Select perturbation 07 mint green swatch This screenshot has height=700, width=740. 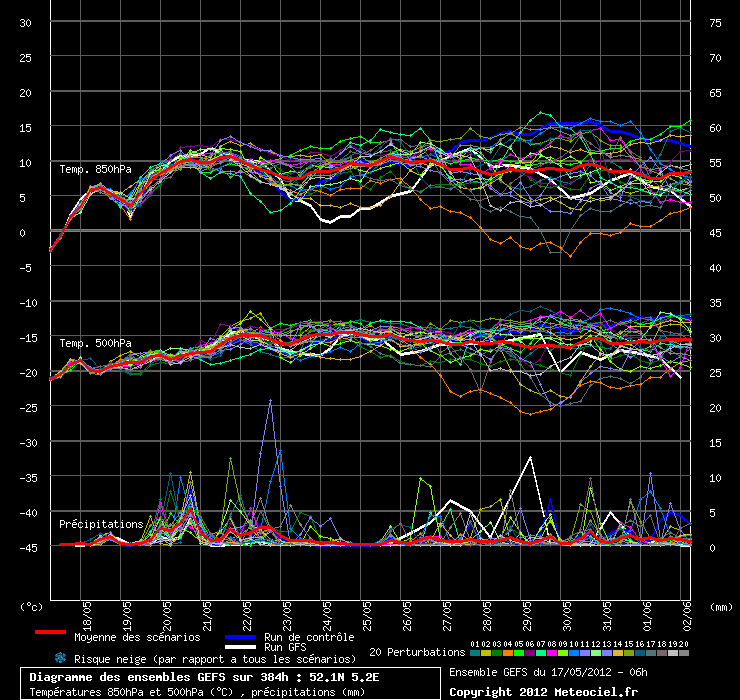tap(541, 653)
